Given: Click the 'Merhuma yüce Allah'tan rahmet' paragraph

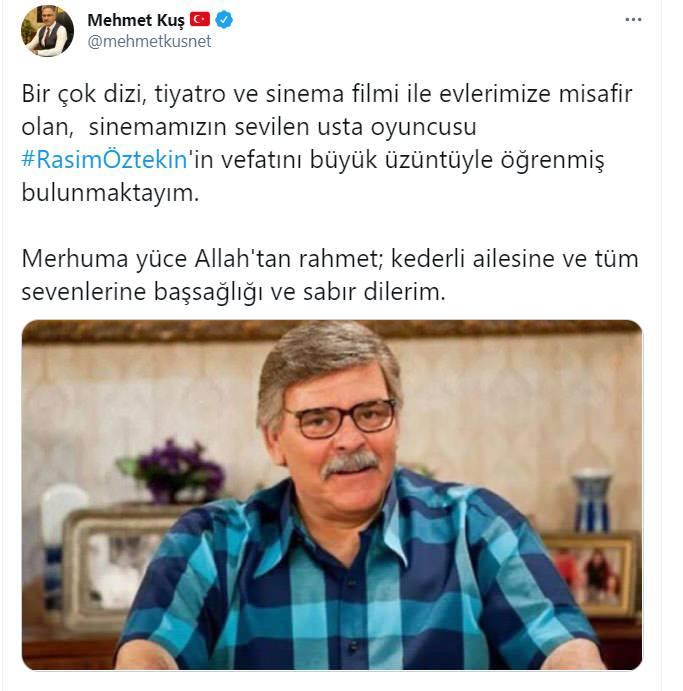Looking at the screenshot, I should pos(330,275).
